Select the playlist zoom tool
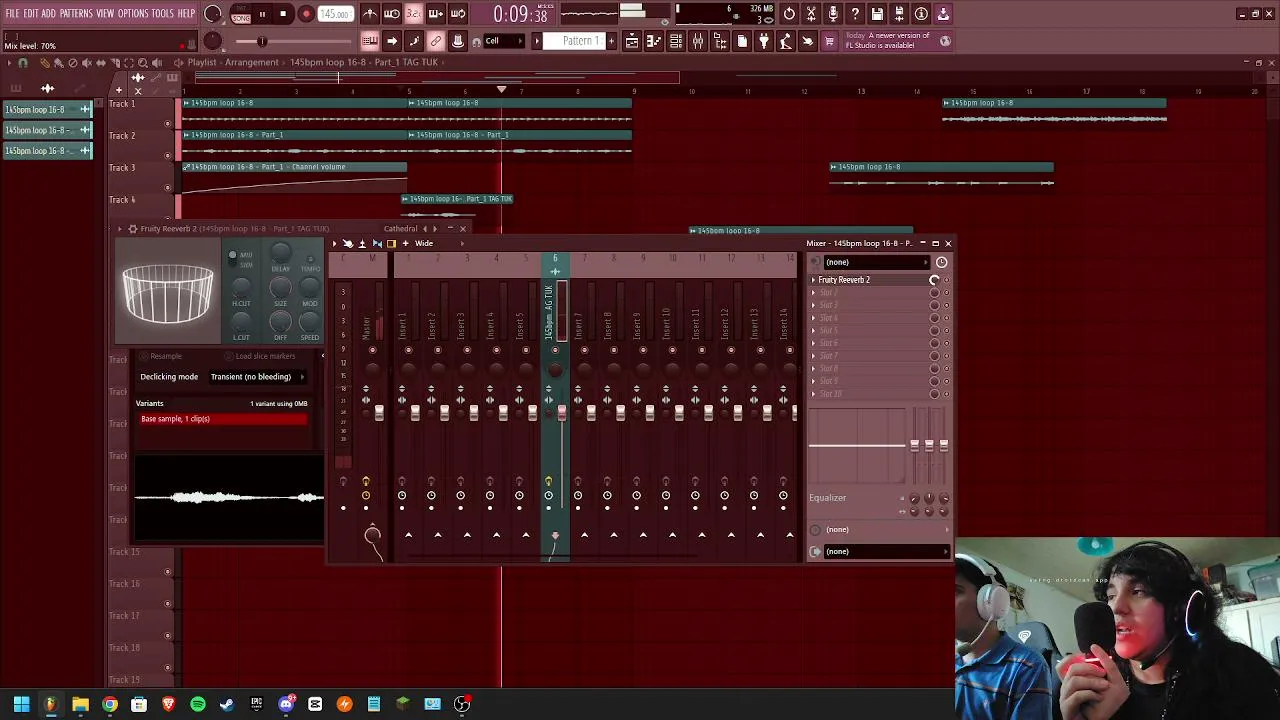Screen dimensions: 1280x720 (x=143, y=63)
